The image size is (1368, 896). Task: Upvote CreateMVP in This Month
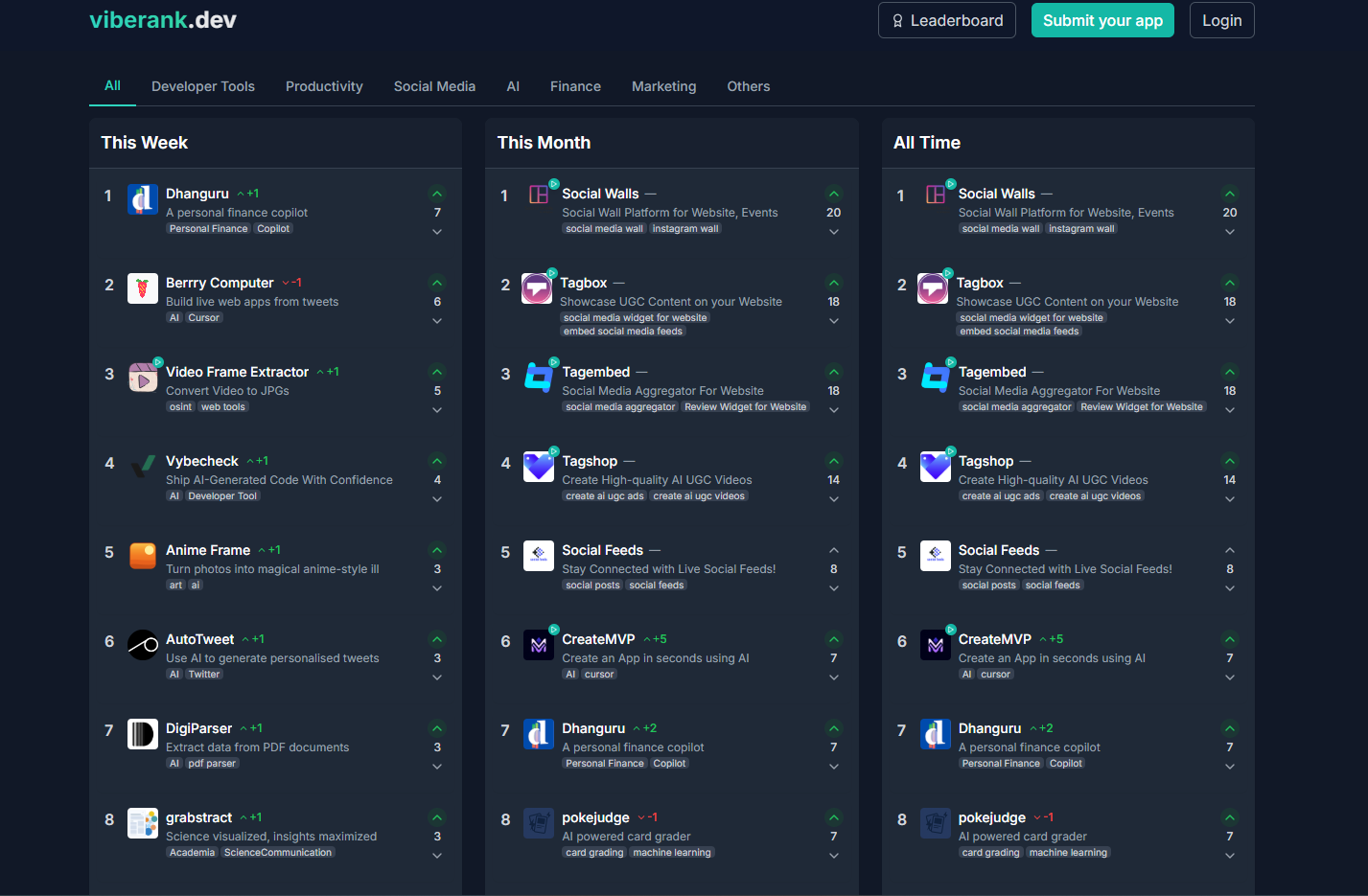click(x=834, y=639)
